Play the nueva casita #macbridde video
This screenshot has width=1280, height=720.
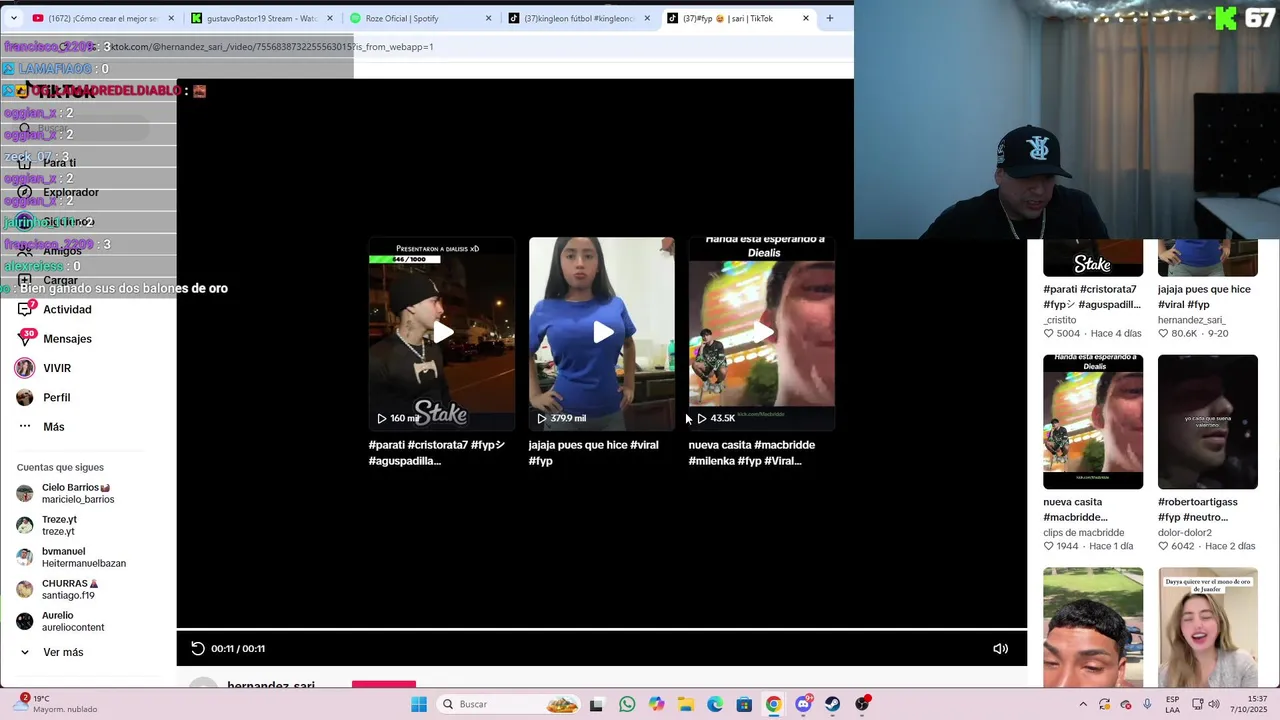762,333
